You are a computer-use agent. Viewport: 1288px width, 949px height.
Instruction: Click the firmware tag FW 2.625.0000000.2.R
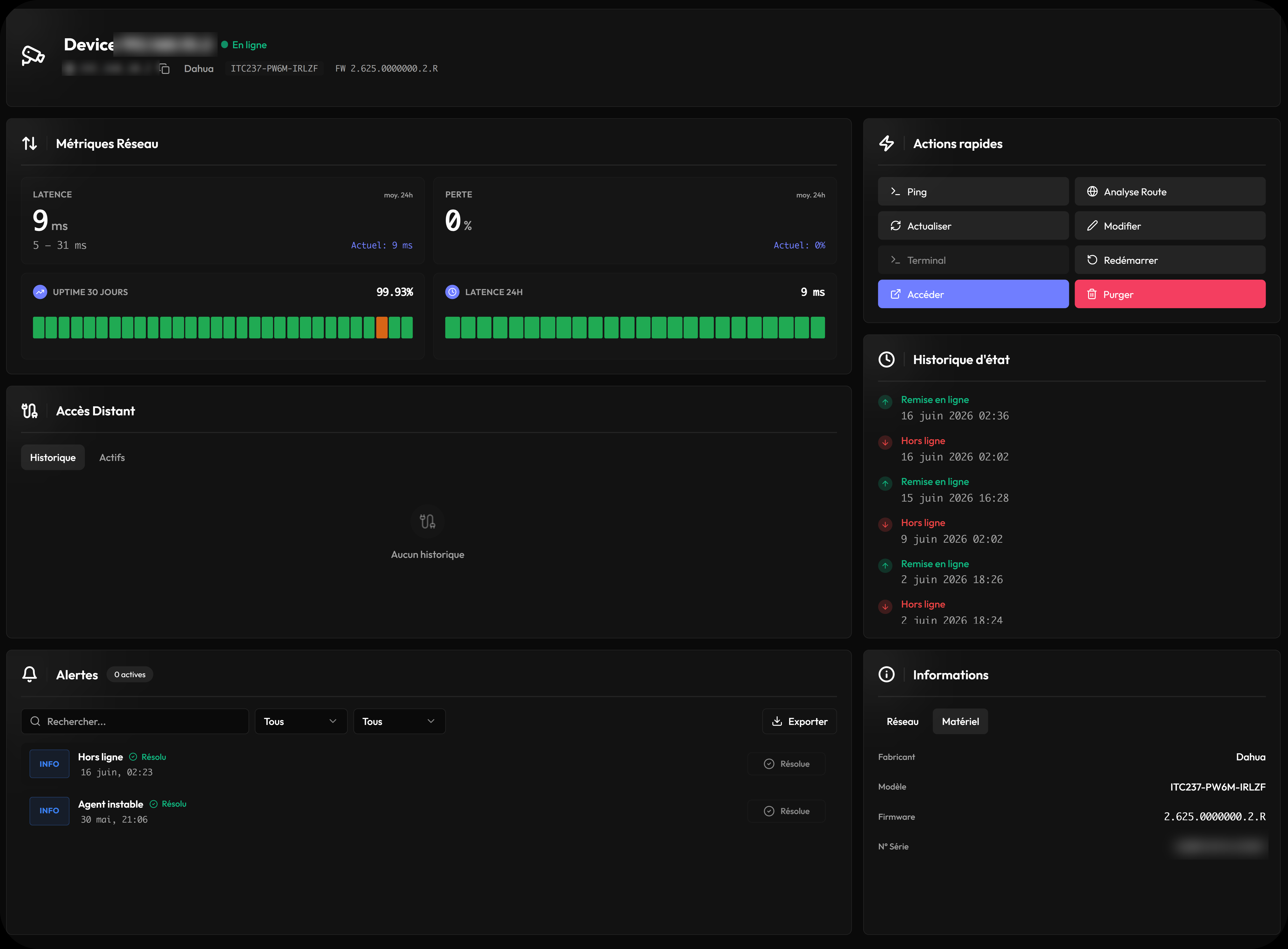click(x=387, y=68)
